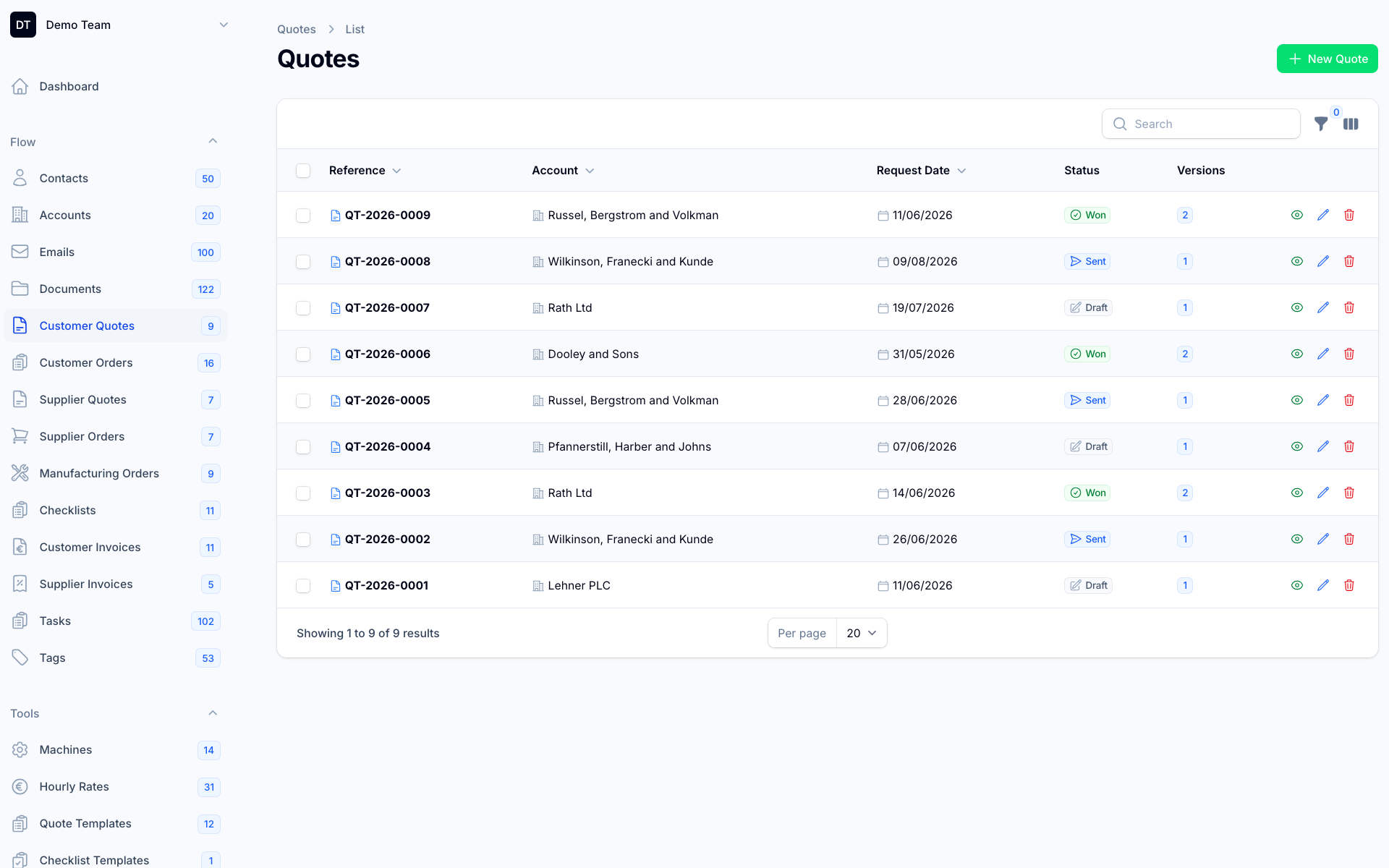1389x868 pixels.
Task: Select row QT-2026-0004 checkbox
Action: (303, 447)
